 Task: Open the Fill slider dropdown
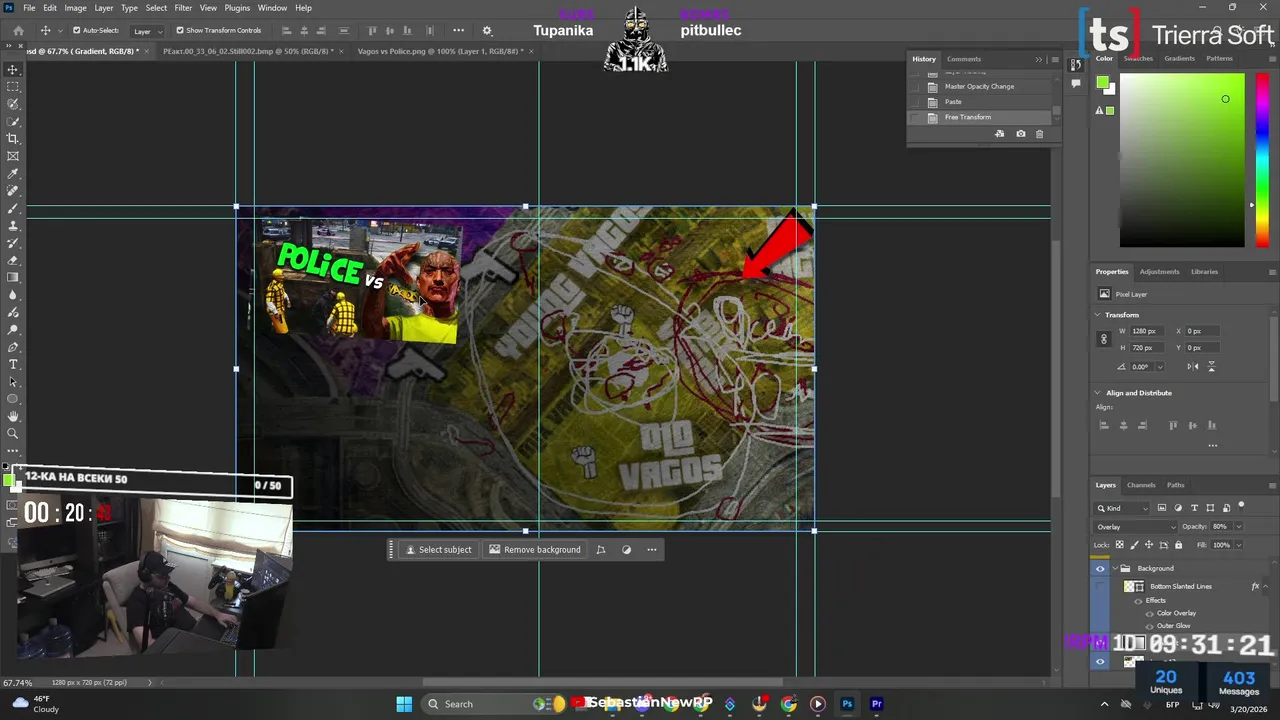tap(1237, 545)
